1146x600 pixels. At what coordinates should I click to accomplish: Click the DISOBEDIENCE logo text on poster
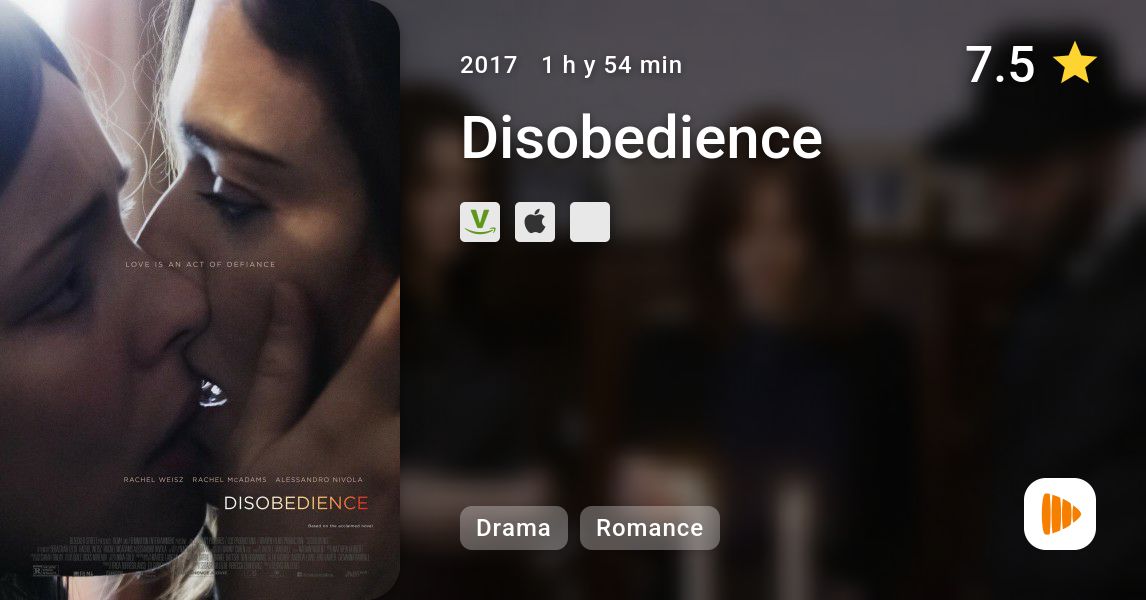tap(296, 503)
